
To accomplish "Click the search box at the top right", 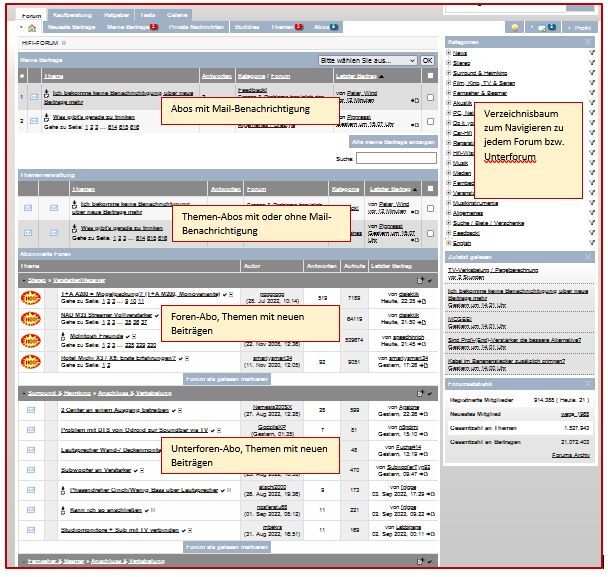I will pyautogui.click(x=505, y=8).
